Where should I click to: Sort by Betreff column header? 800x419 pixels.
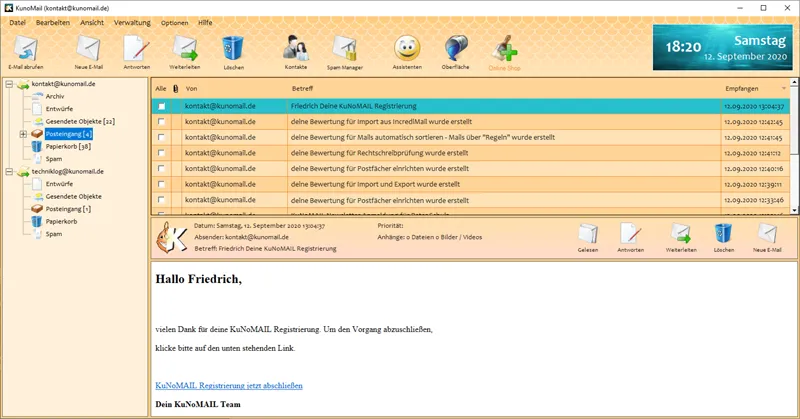(303, 89)
